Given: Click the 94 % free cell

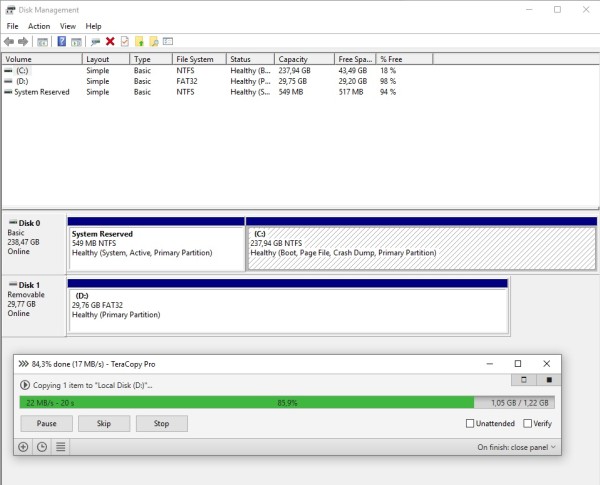Looking at the screenshot, I should [388, 92].
